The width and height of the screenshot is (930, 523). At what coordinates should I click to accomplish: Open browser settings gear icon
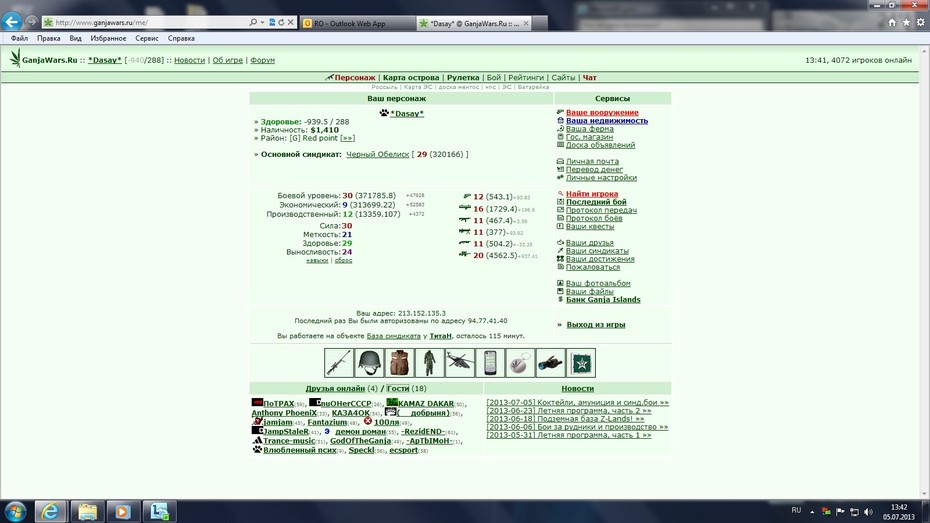921,23
